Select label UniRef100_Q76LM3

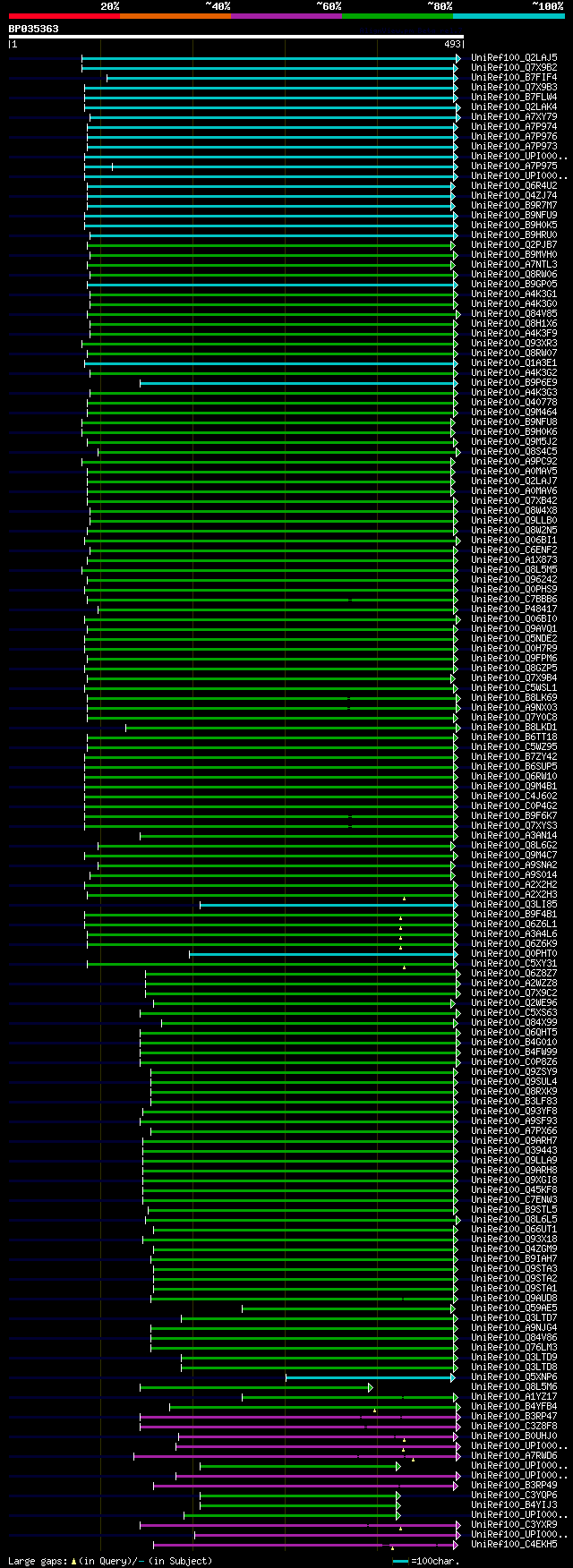(514, 1347)
